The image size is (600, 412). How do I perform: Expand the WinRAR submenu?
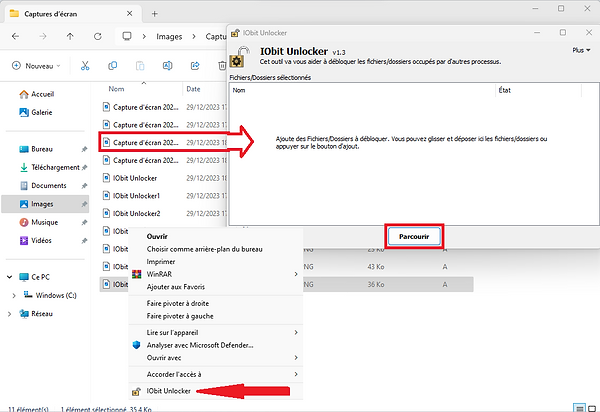point(215,274)
